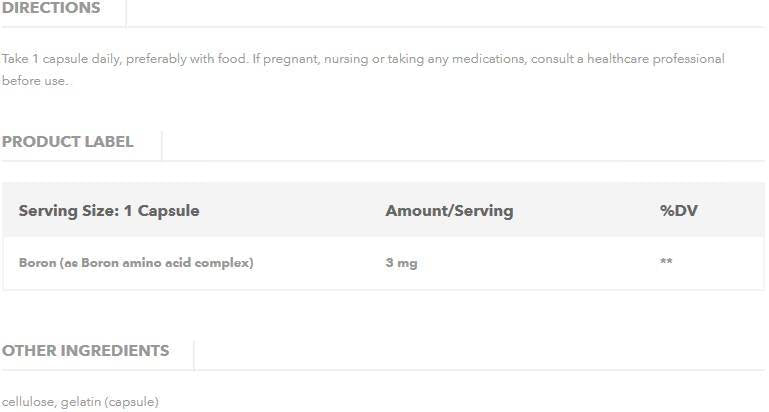This screenshot has width=769, height=412.
Task: Click the word cellulose in other ingredients
Action: [28, 402]
